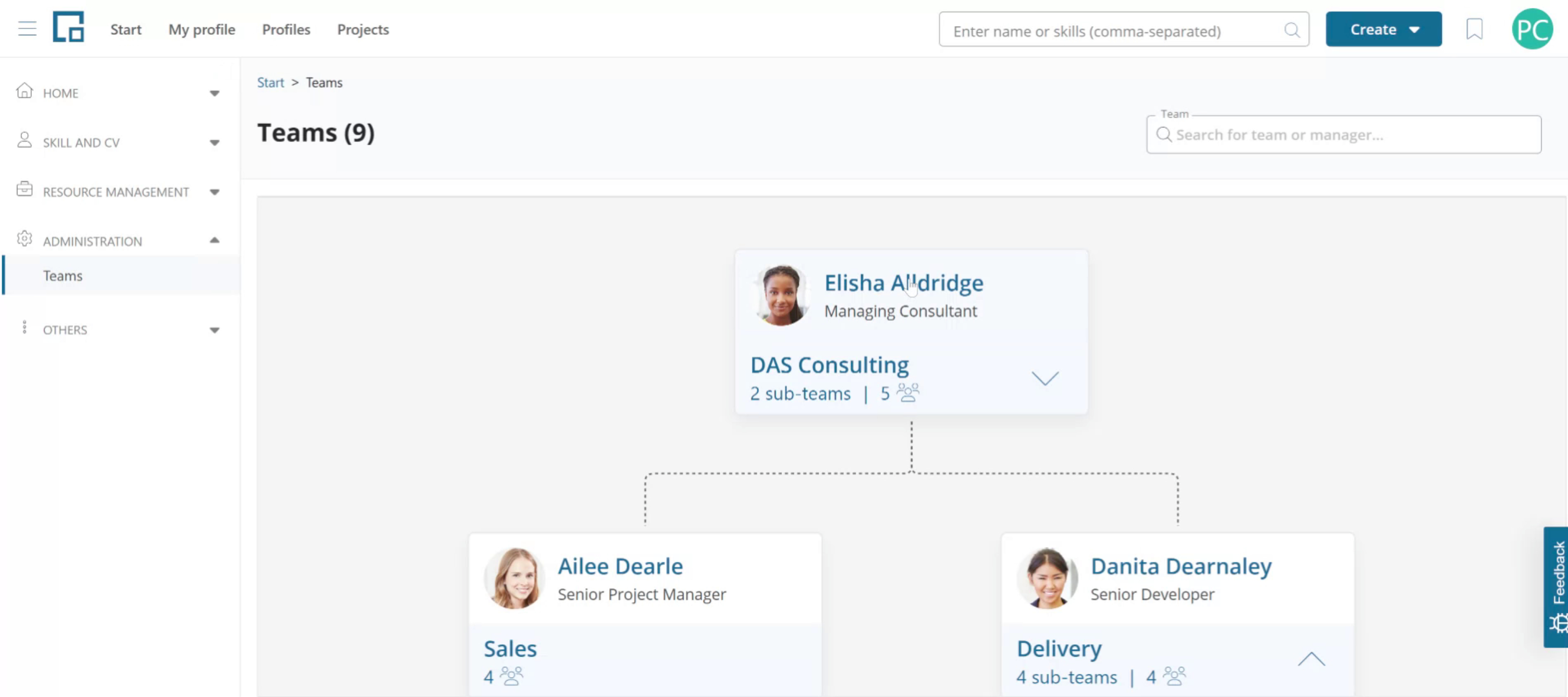Click Danita Dearnaley's profile photo
This screenshot has height=697, width=1568.
click(1047, 578)
